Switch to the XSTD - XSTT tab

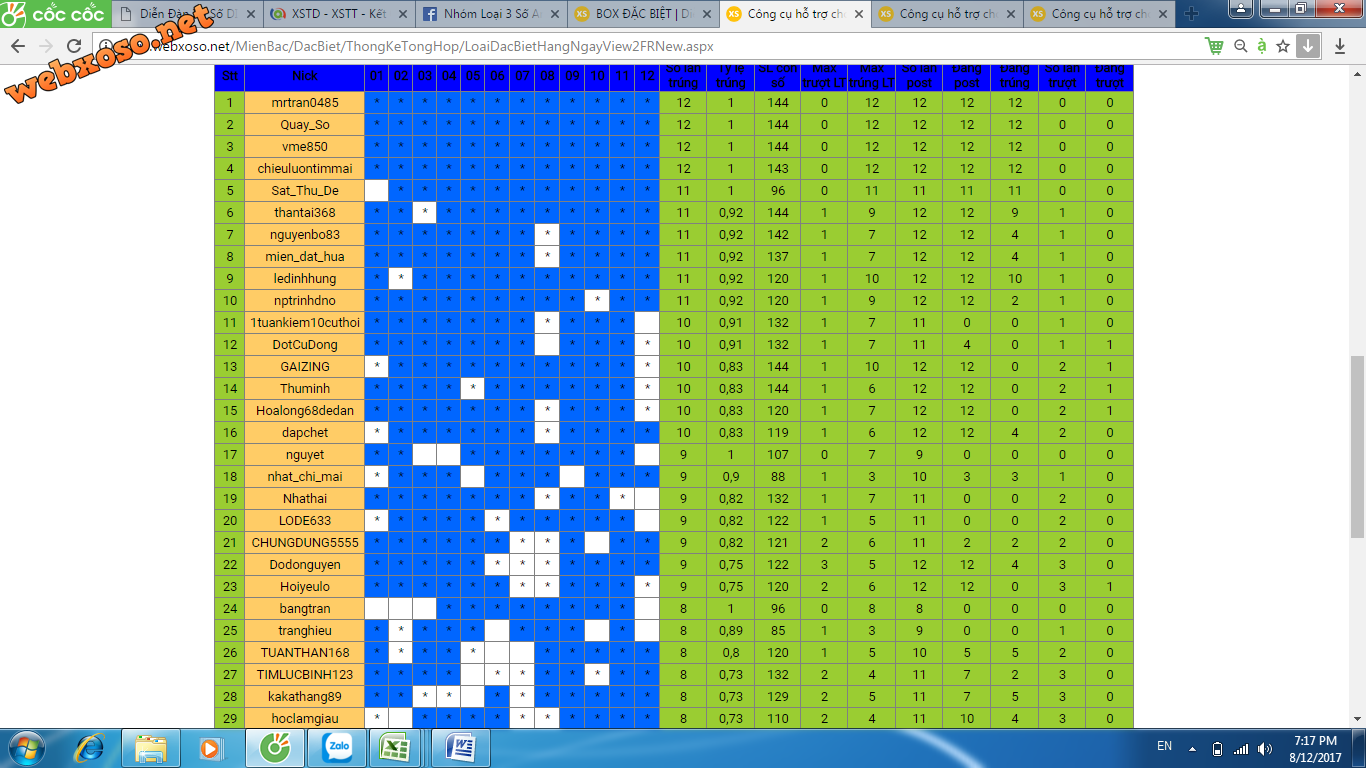tap(337, 14)
